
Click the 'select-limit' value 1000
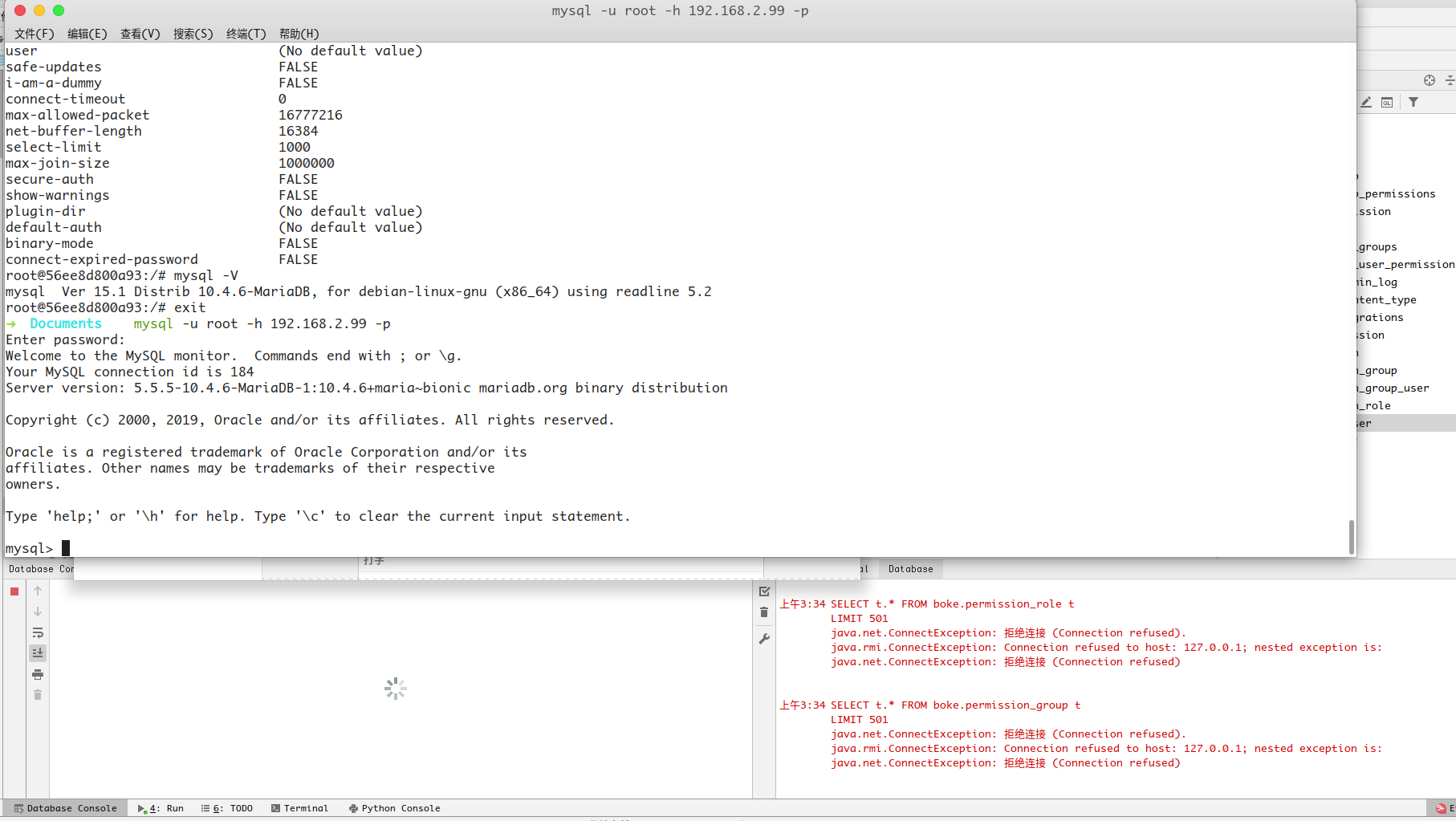[x=295, y=147]
